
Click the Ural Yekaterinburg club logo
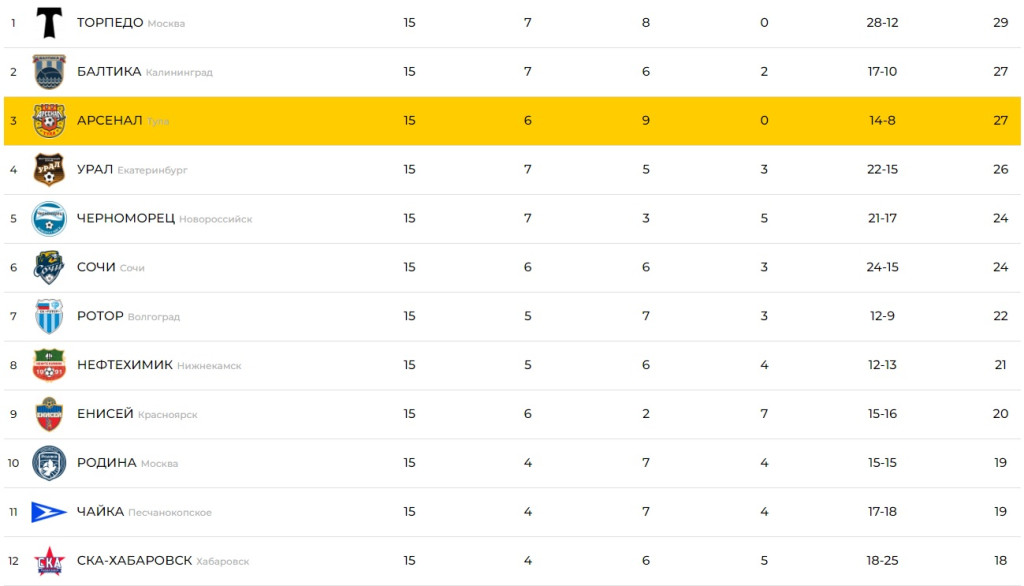tap(49, 169)
